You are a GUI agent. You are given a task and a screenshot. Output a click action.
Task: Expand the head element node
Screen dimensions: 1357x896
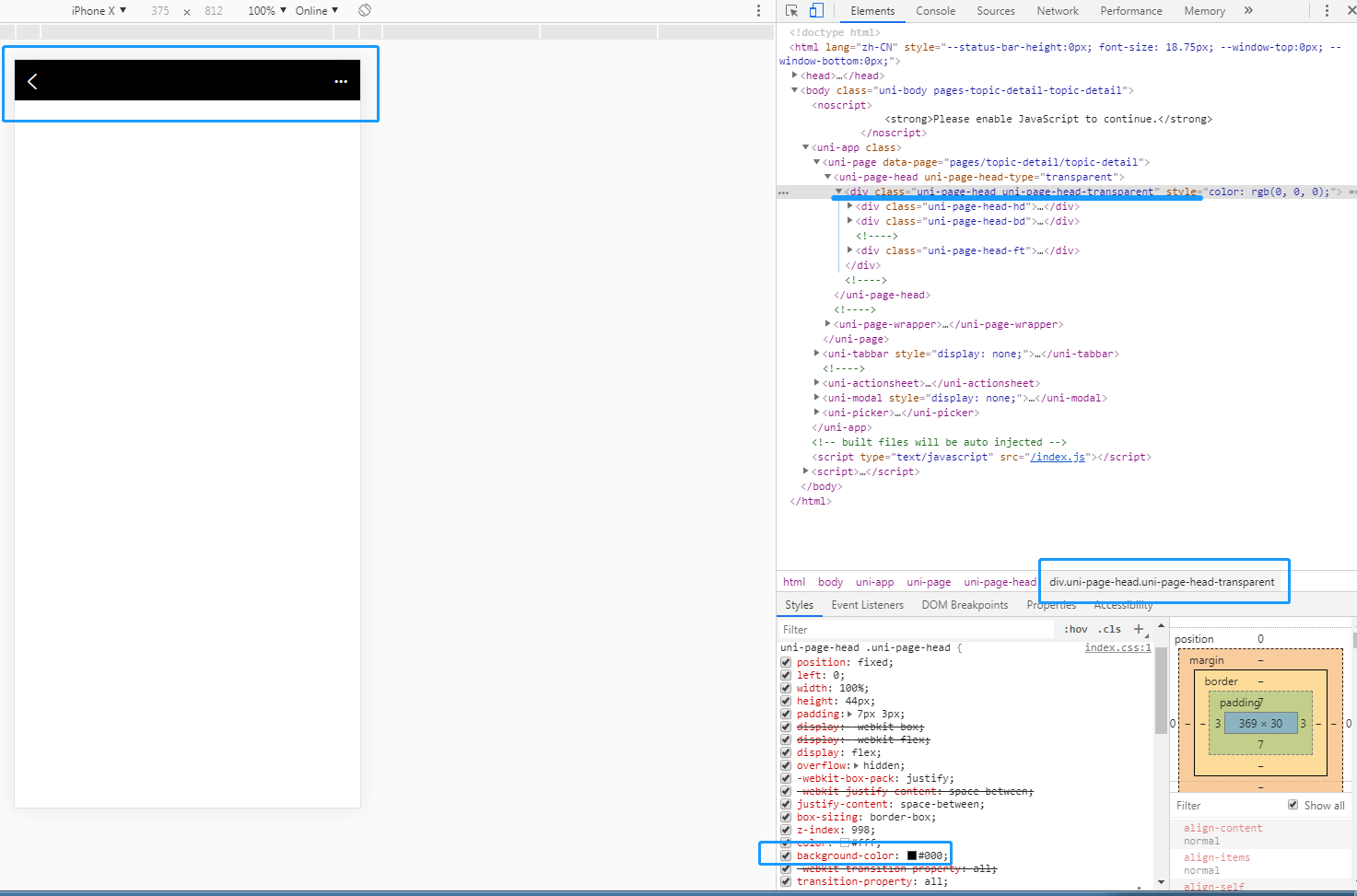click(795, 76)
